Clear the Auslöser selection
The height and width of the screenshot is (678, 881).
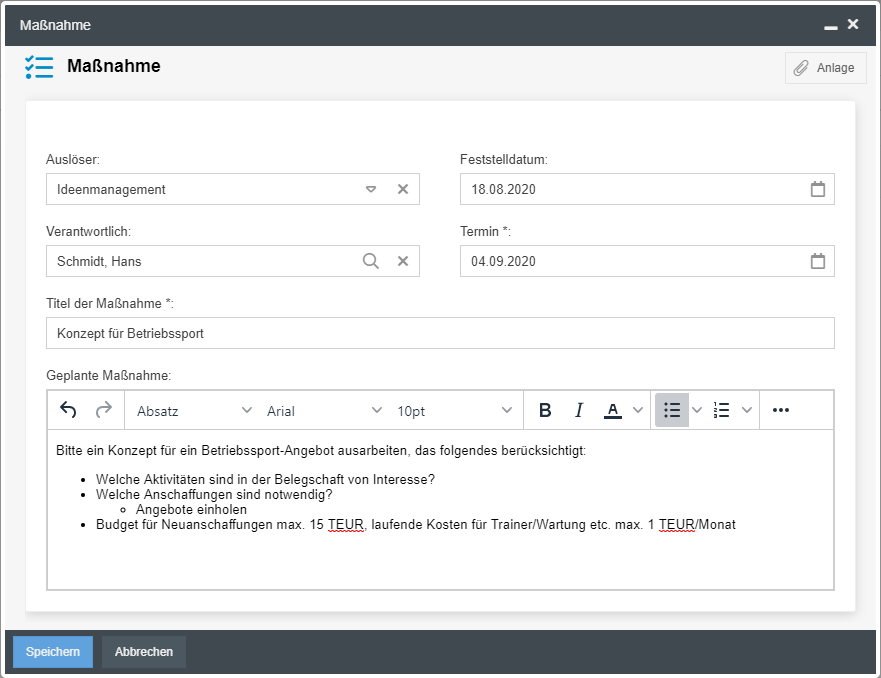pyautogui.click(x=403, y=189)
